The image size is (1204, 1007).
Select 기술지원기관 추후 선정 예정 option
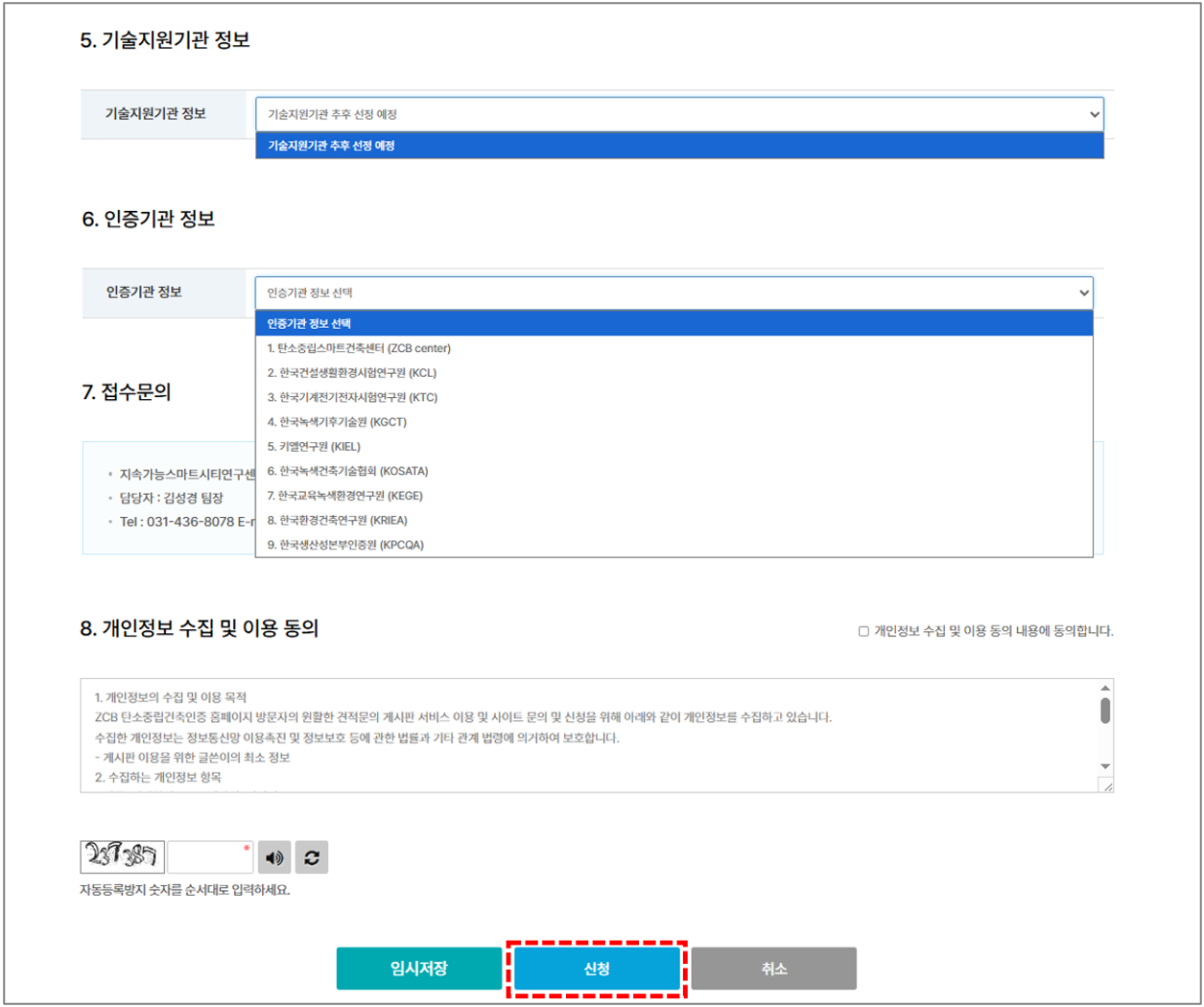(x=679, y=146)
